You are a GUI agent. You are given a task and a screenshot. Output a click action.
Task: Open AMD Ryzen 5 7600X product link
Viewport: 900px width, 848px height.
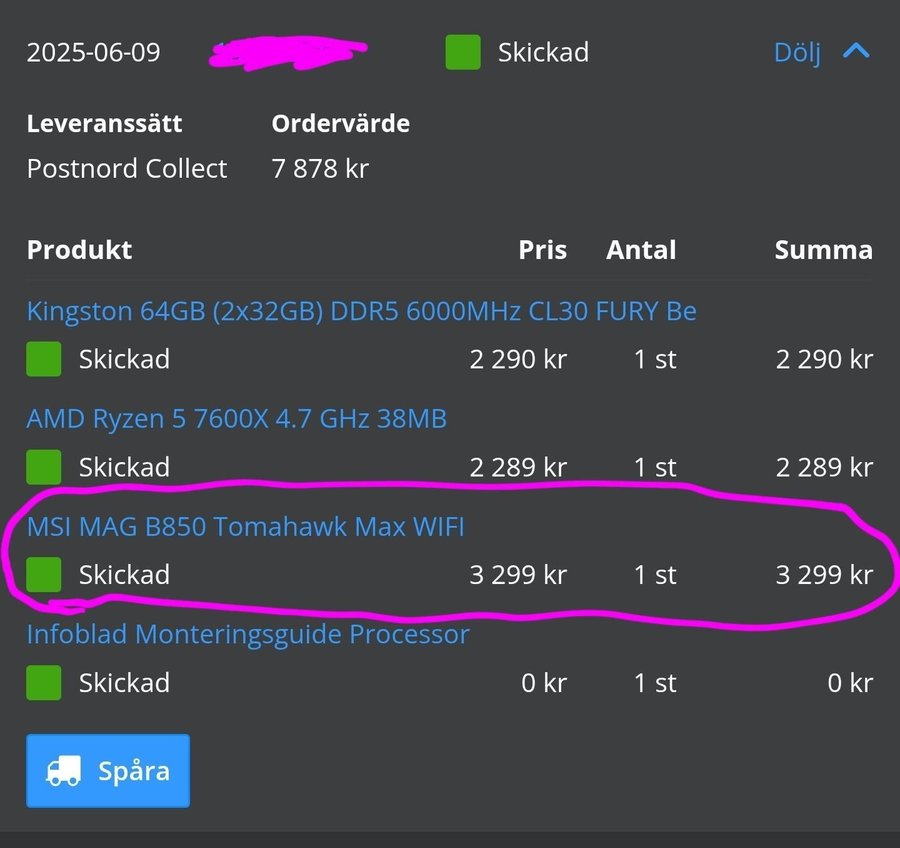(236, 418)
